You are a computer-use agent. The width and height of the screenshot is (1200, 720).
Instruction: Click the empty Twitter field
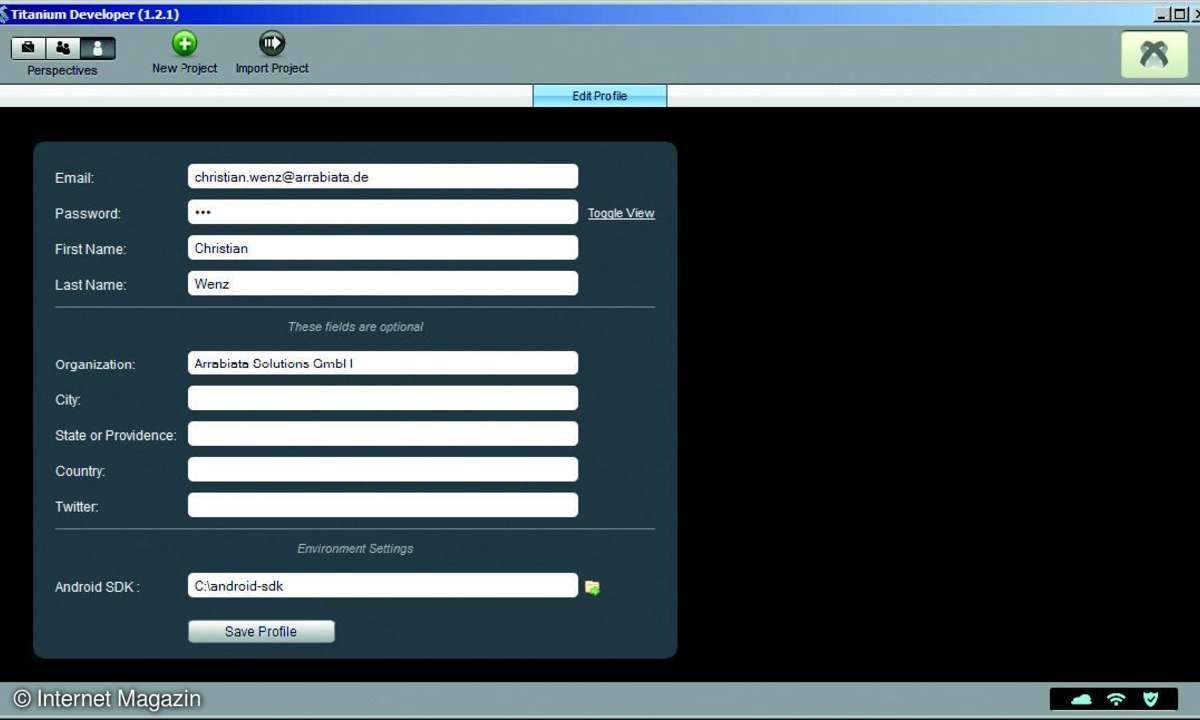383,505
